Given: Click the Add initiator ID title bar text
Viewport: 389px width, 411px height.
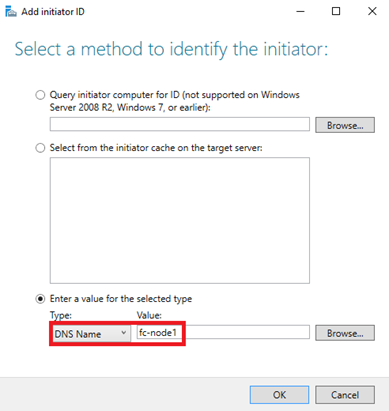Looking at the screenshot, I should tap(53, 12).
